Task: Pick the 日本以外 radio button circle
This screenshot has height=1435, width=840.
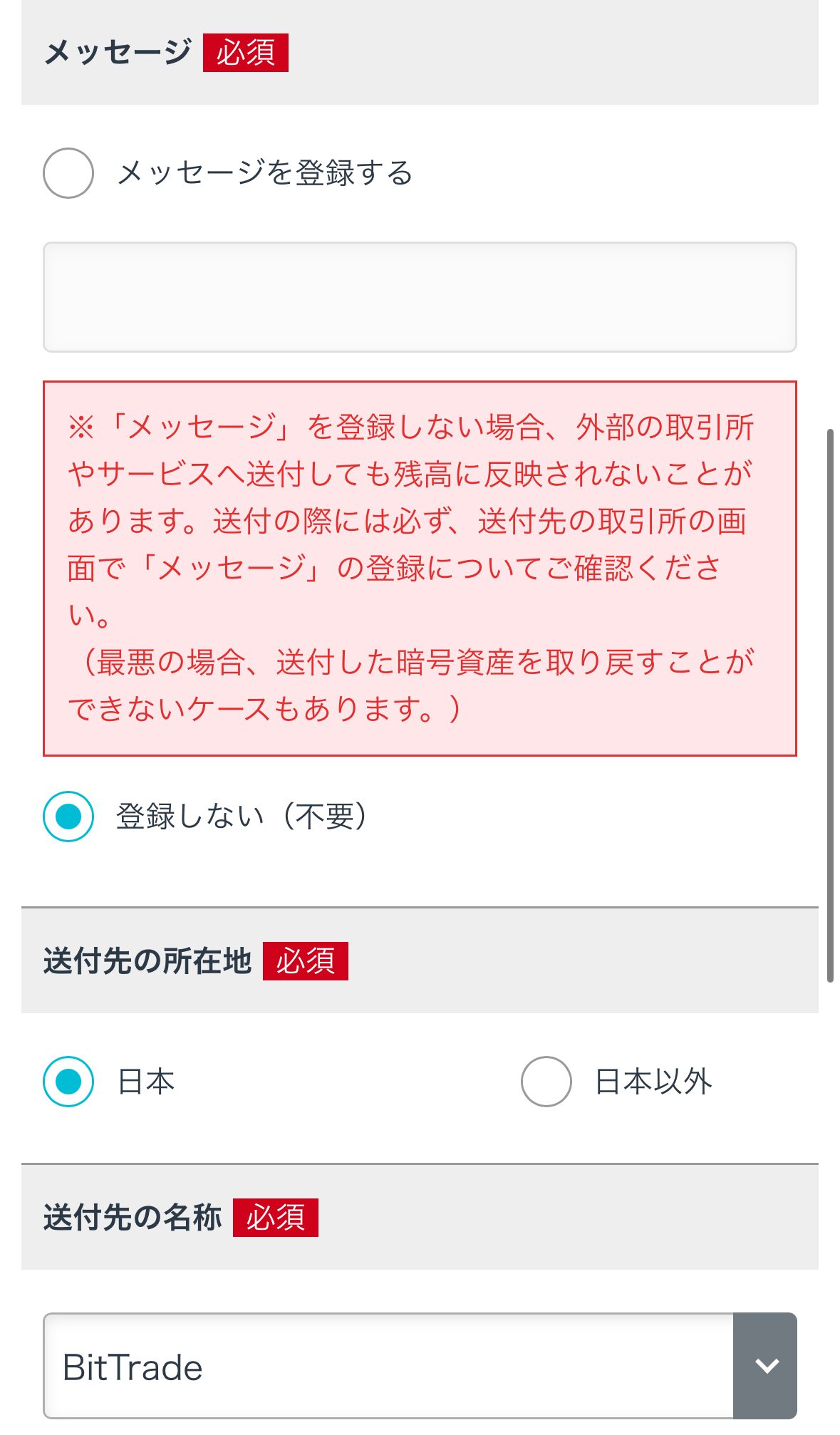Action: point(546,1082)
